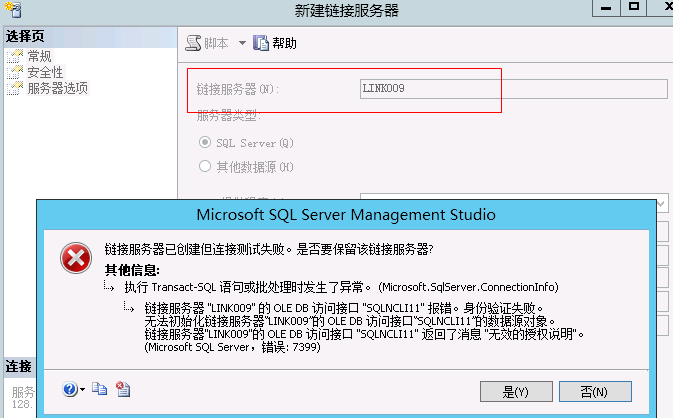Click the 链接服务器 name field containing LINK009
673x418 pixels.
(x=513, y=89)
